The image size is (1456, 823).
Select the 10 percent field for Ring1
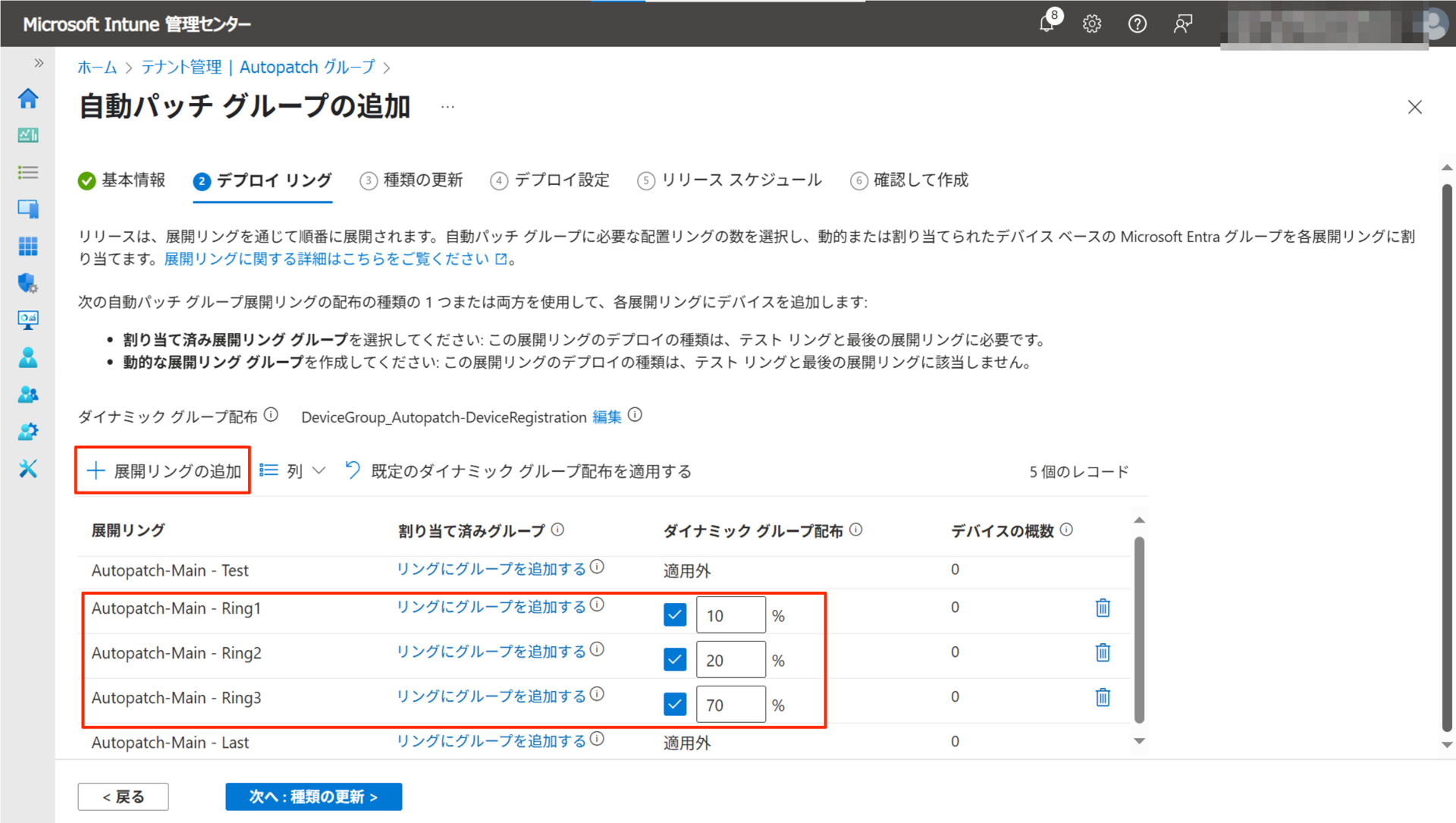pos(730,614)
